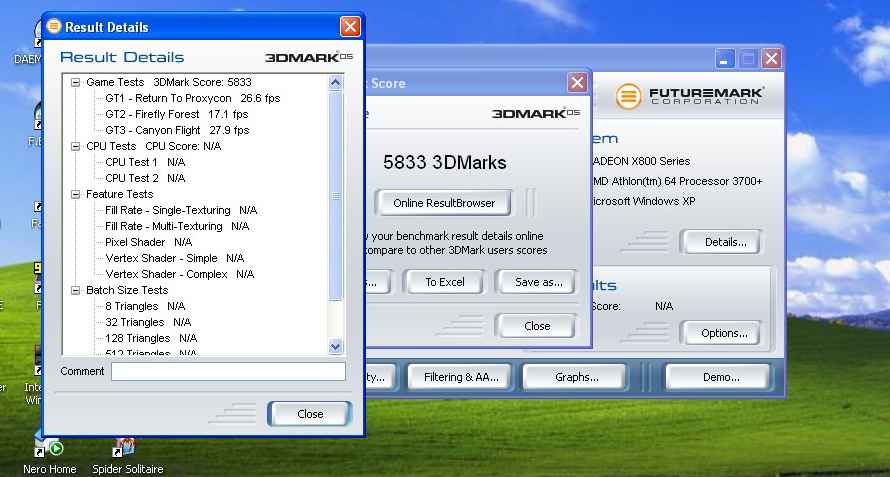Select Vertex Shader - Complex row

click(x=179, y=274)
